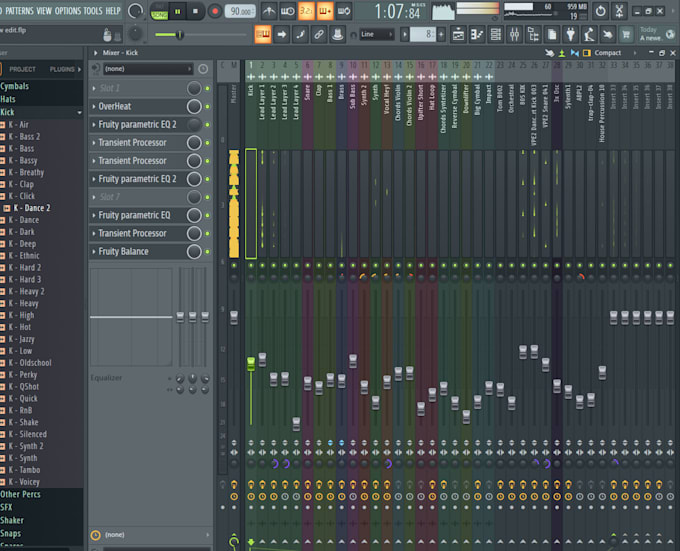Viewport: 680px width, 551px height.
Task: Click the Master track volume fader
Action: [x=234, y=317]
